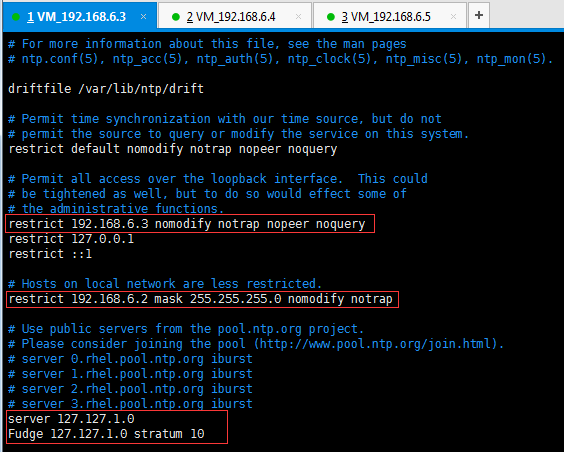Click the commented server 0.rhel.pool.ntp.org line
The width and height of the screenshot is (564, 452).
coord(130,359)
